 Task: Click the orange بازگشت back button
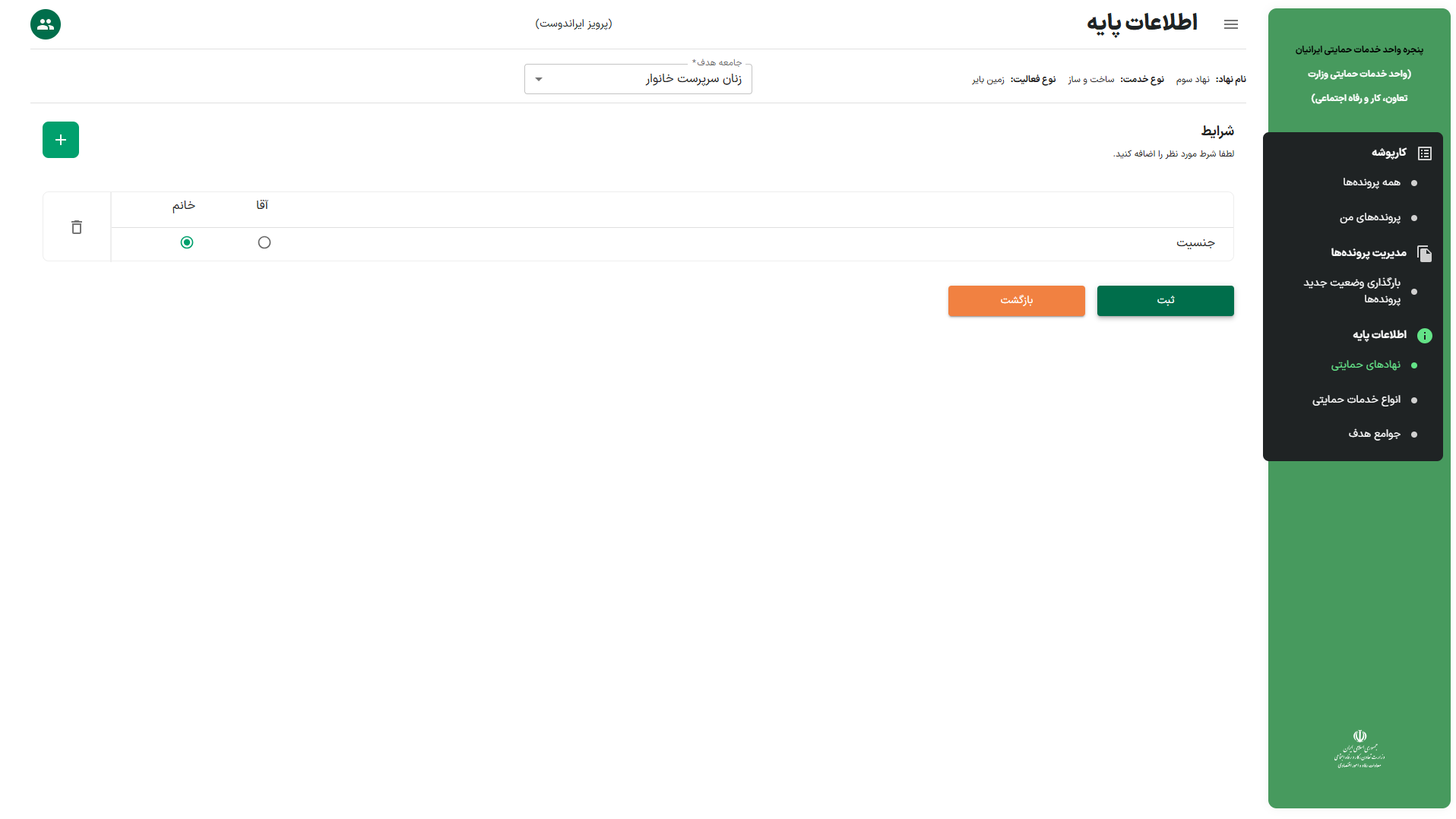pos(1016,301)
